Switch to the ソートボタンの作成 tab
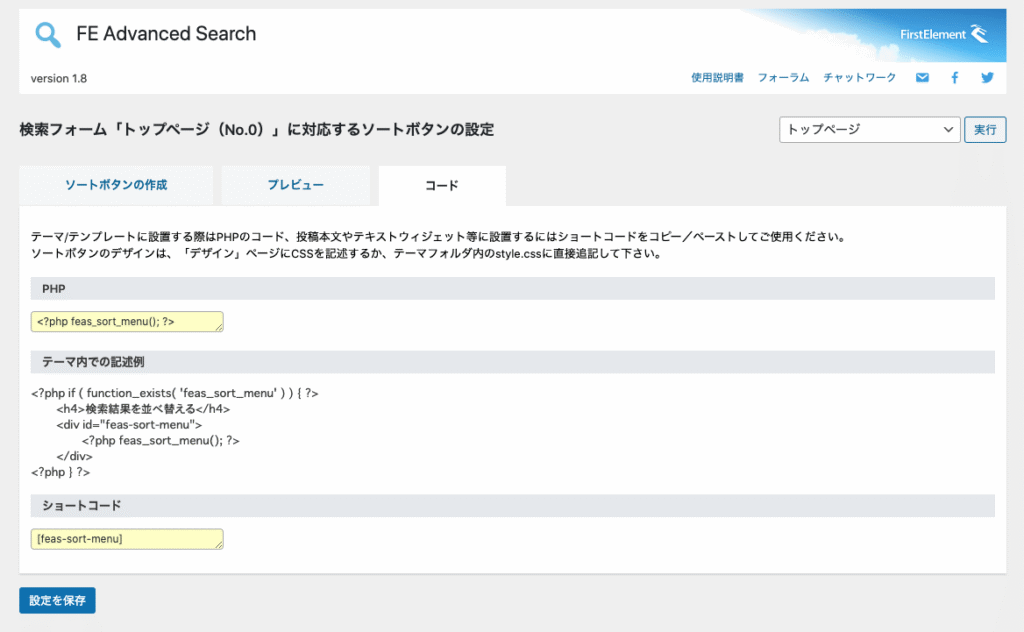The height and width of the screenshot is (632, 1024). coord(116,185)
